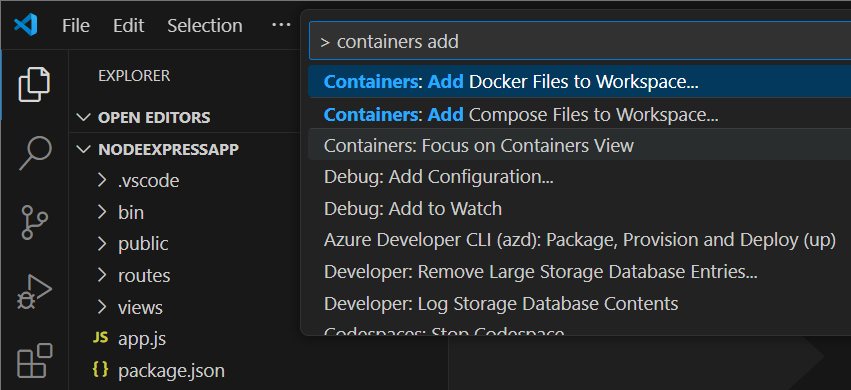Open the Extensions view in activity bar
Screen dimensions: 851x390
[34, 360]
